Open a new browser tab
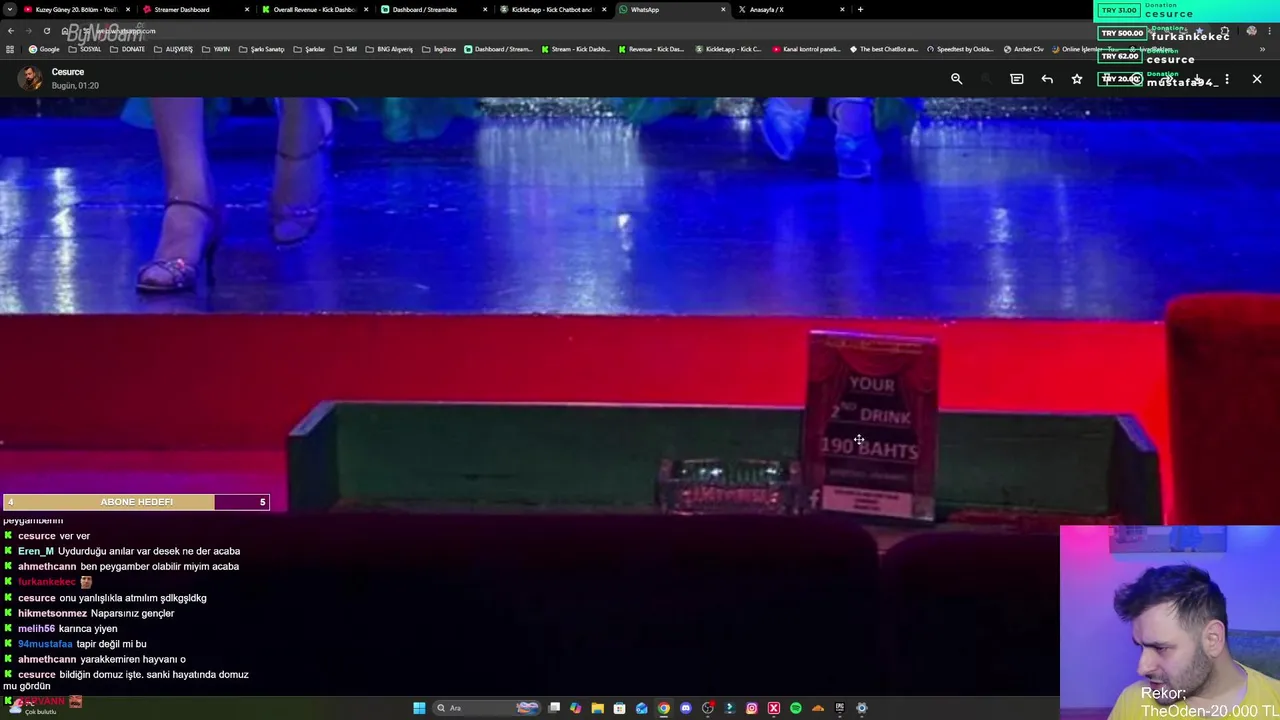The width and height of the screenshot is (1280, 720). (x=860, y=9)
